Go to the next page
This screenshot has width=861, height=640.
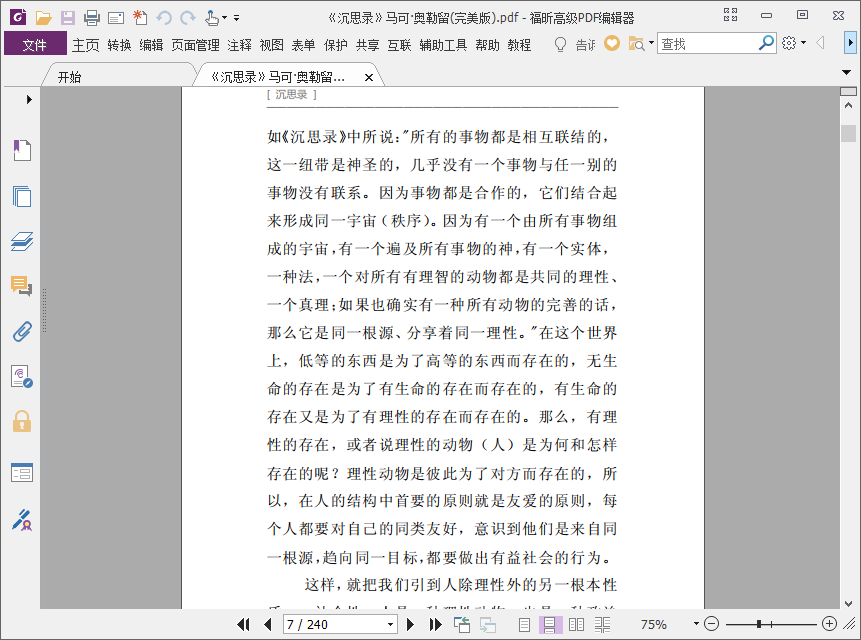pos(410,624)
